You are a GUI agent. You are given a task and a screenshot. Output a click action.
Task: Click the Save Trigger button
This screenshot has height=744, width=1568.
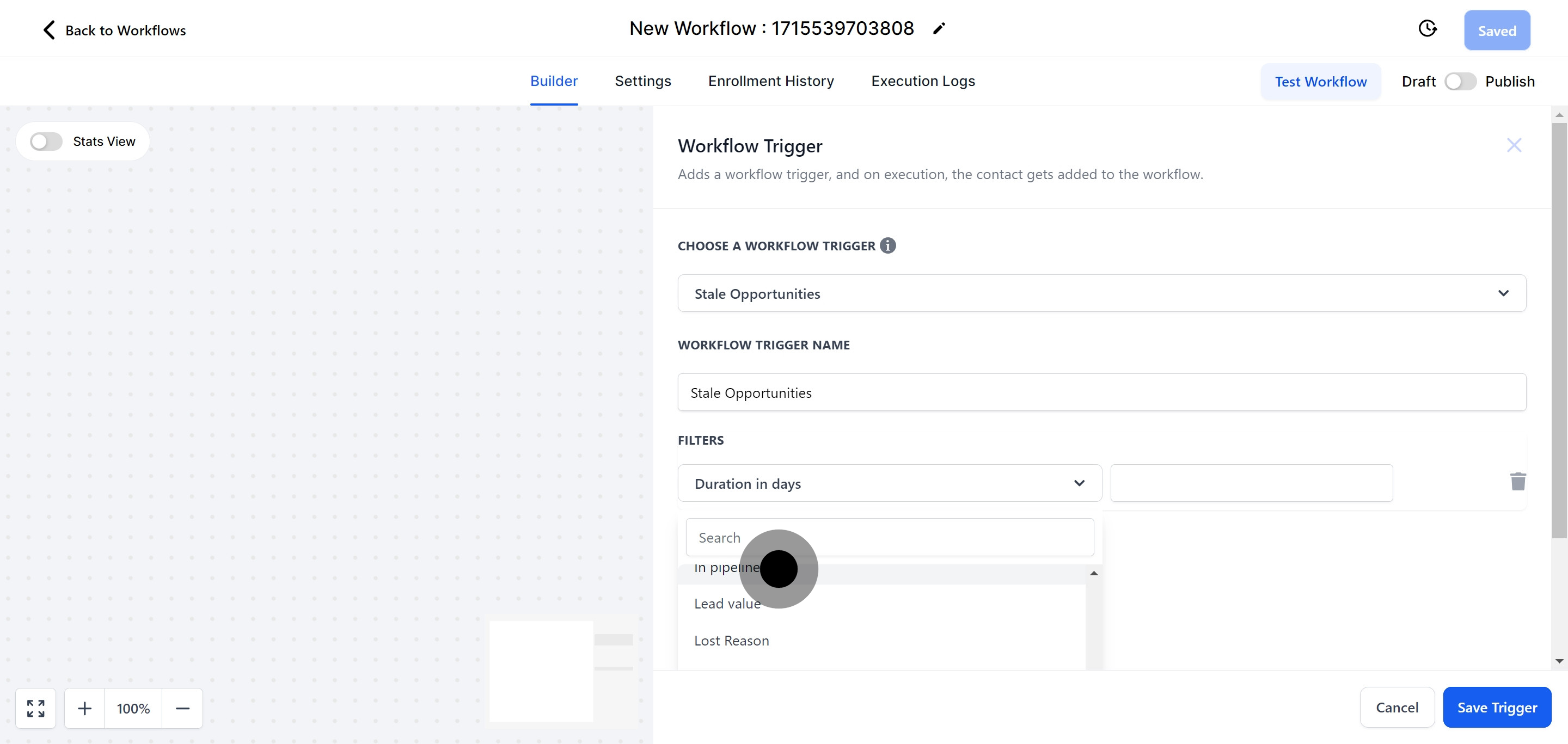(x=1496, y=707)
